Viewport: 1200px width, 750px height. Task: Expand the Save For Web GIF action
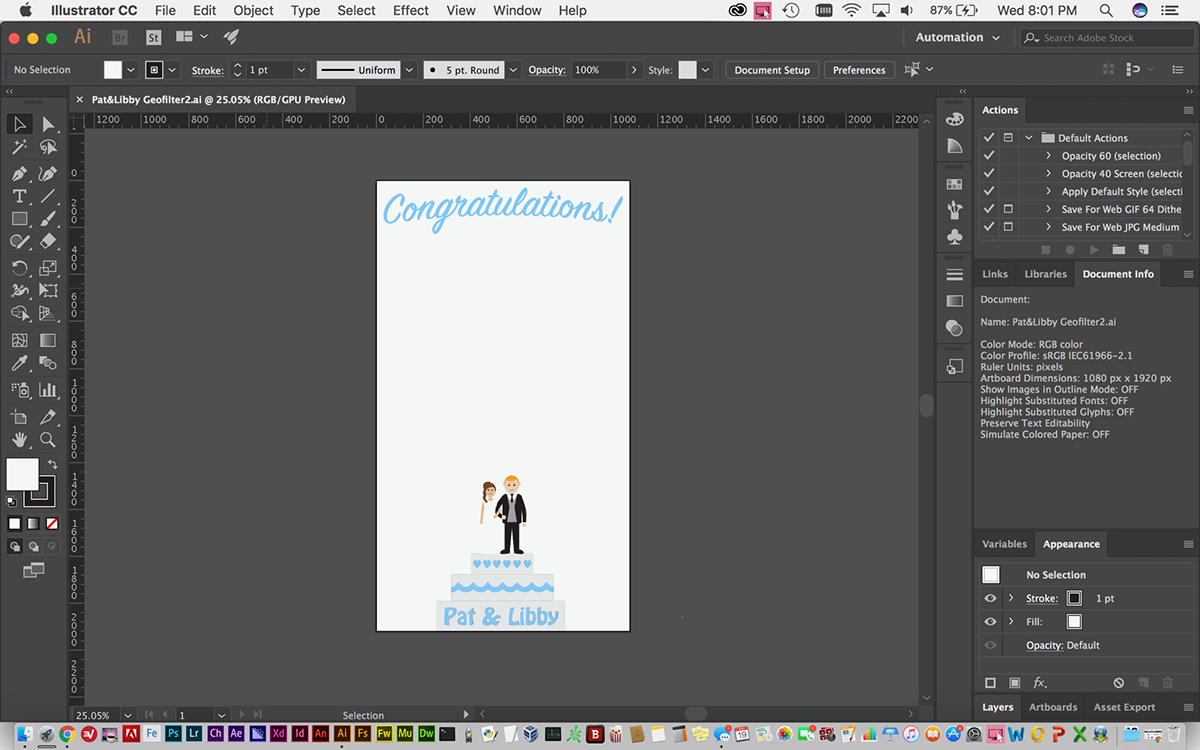click(x=1048, y=209)
